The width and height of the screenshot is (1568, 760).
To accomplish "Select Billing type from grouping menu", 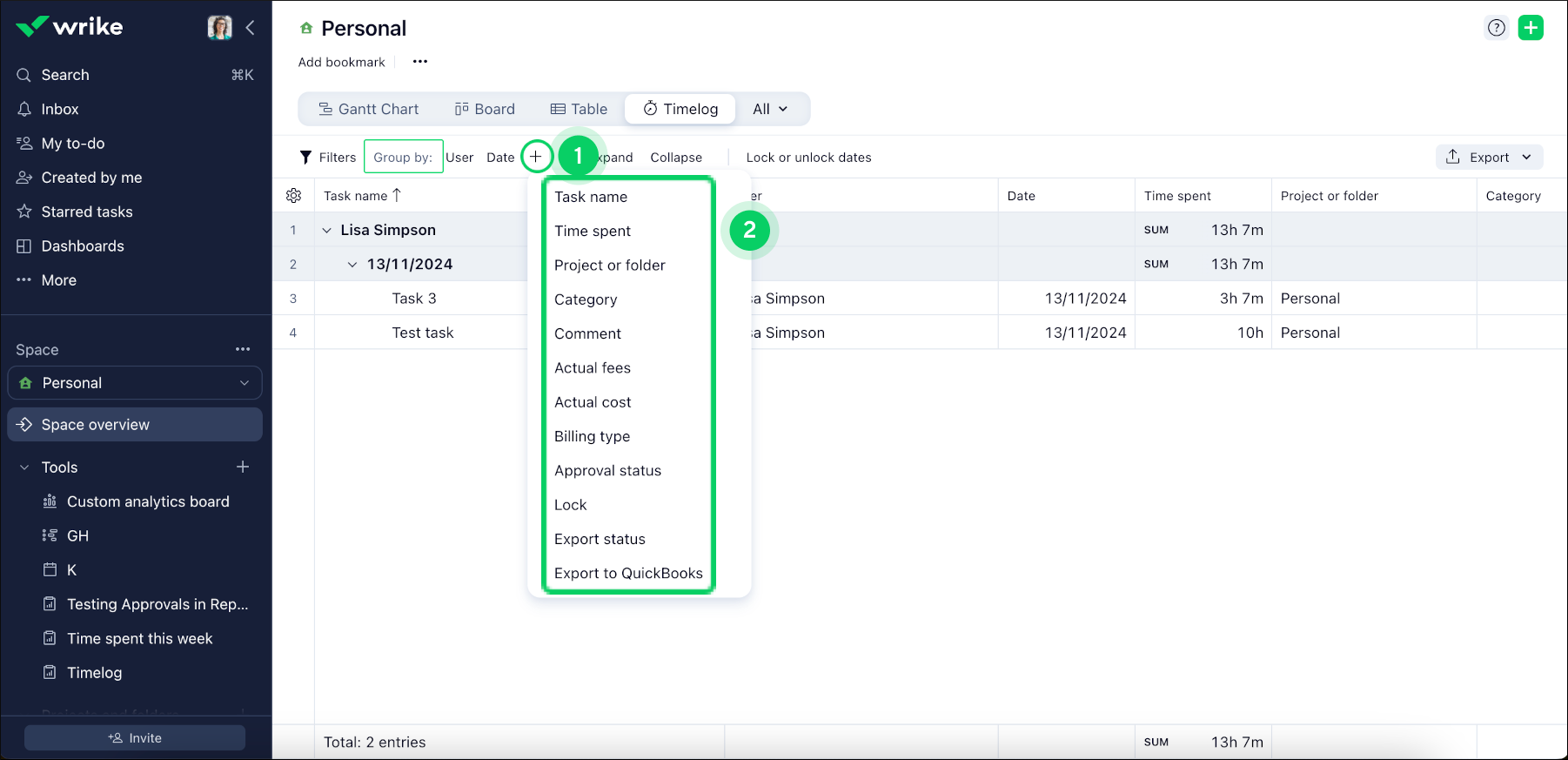I will [592, 437].
